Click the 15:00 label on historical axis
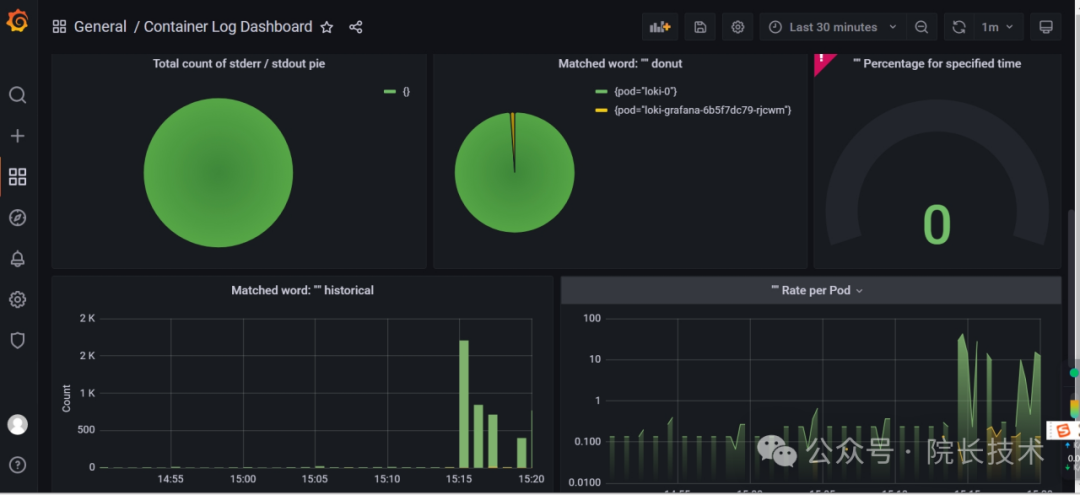 (242, 478)
